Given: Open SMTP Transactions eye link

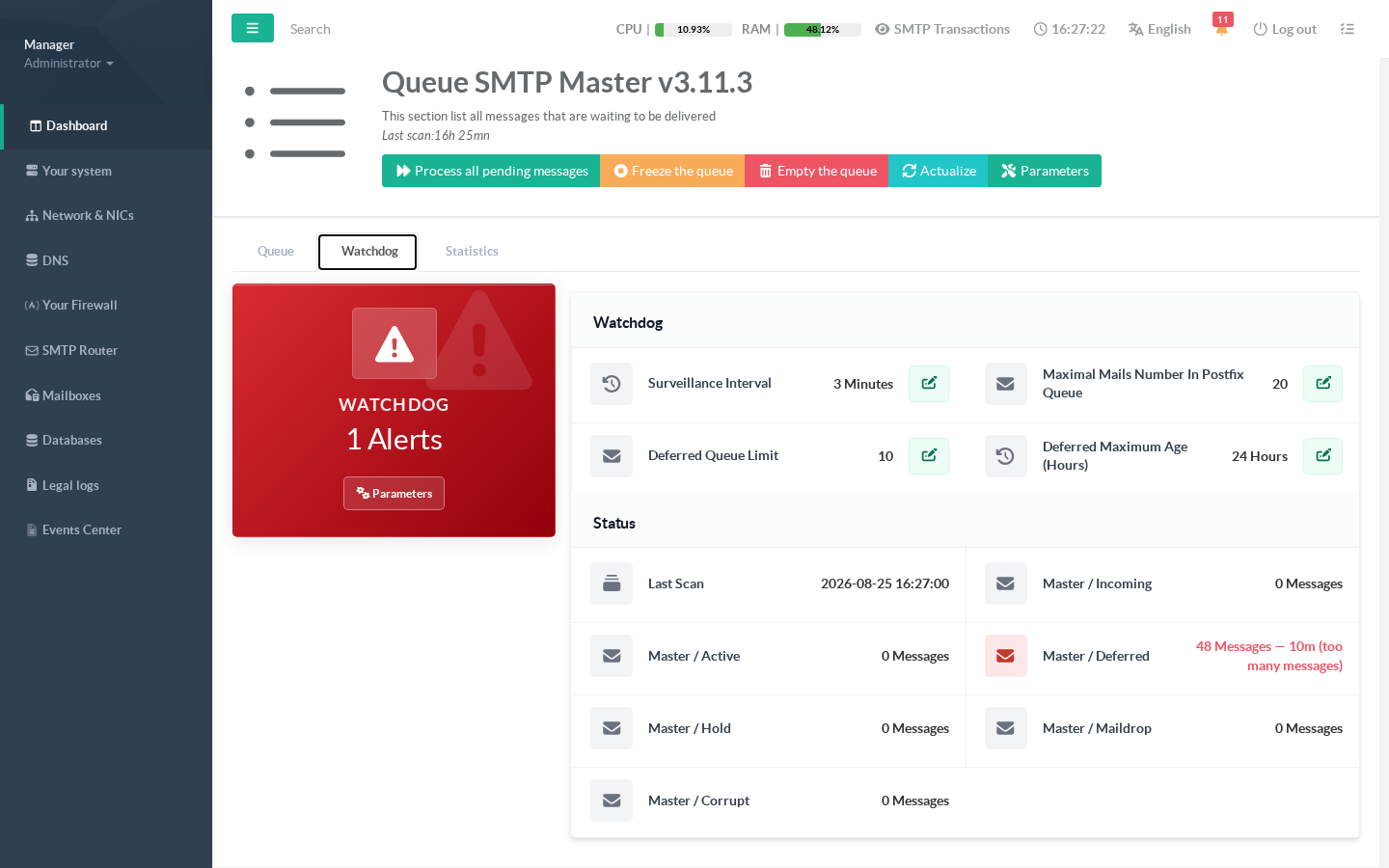Looking at the screenshot, I should pos(942,29).
